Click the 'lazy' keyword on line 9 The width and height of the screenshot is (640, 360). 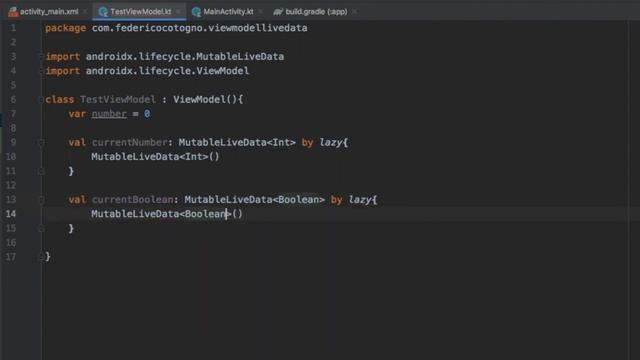point(331,142)
